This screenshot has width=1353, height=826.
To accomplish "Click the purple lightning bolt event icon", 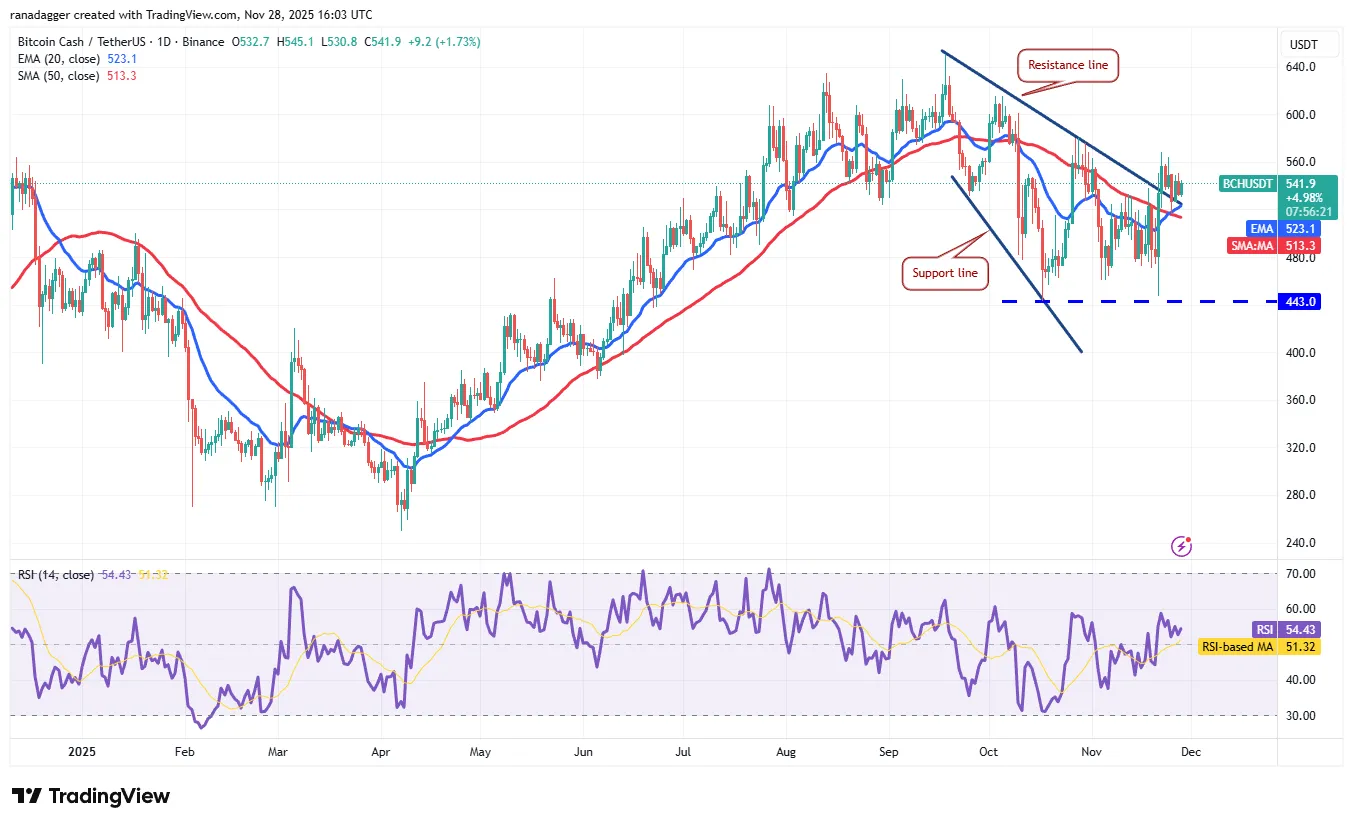I will (x=1182, y=546).
